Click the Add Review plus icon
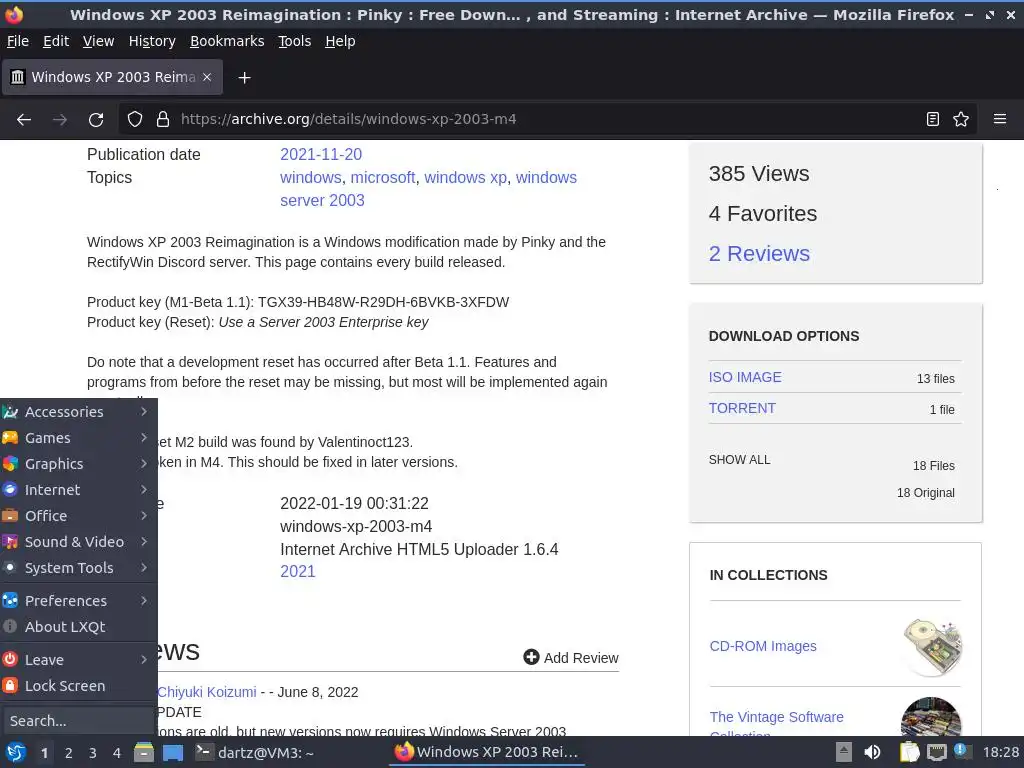The width and height of the screenshot is (1024, 768). coord(532,657)
